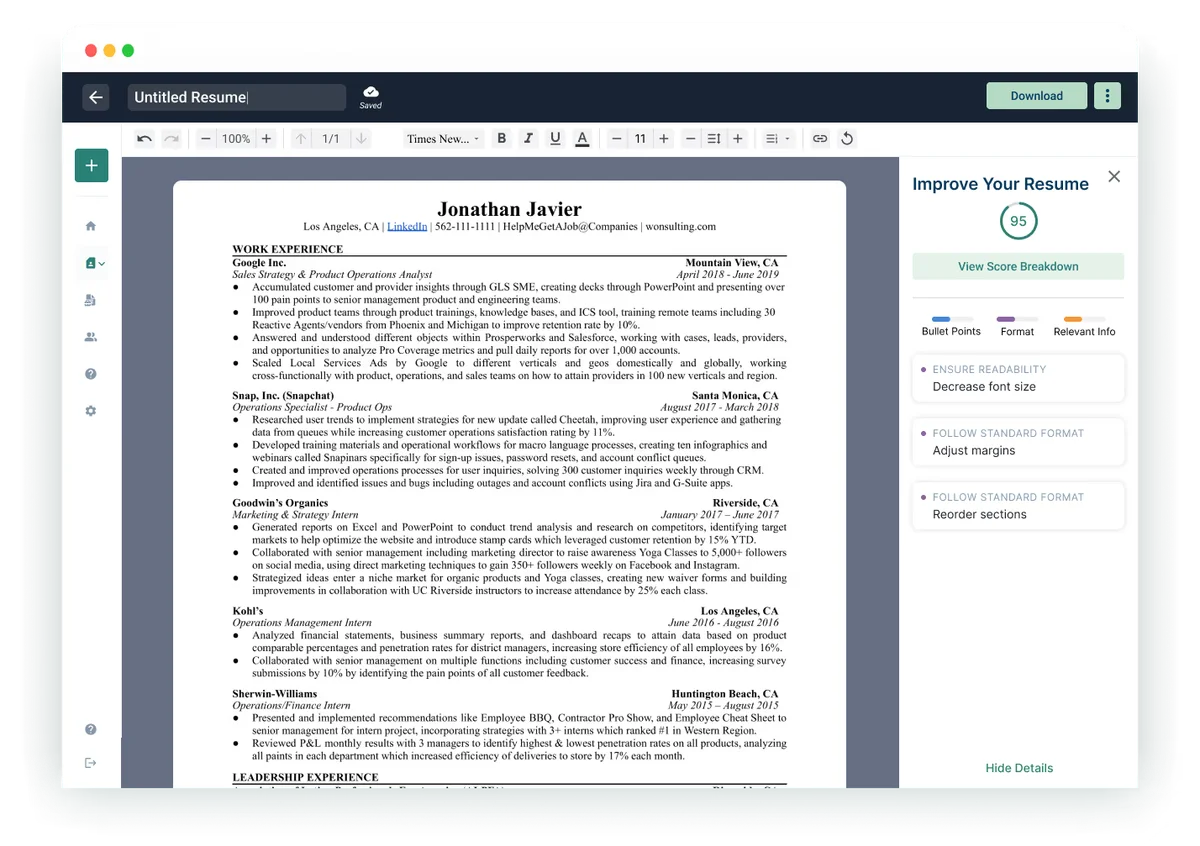Log out using the bottom sidebar icon
1200x846 pixels.
tap(90, 762)
